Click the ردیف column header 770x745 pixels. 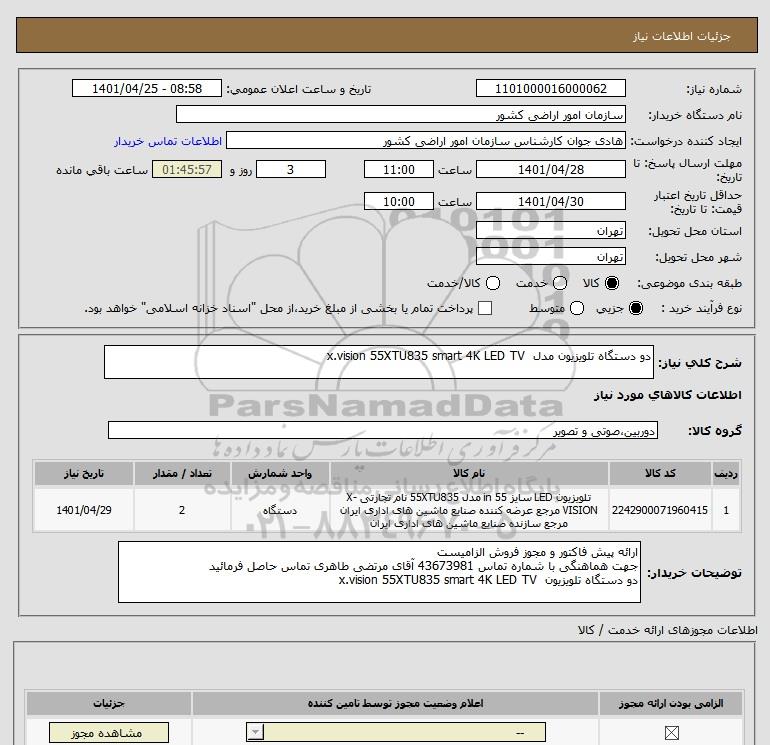click(x=726, y=473)
